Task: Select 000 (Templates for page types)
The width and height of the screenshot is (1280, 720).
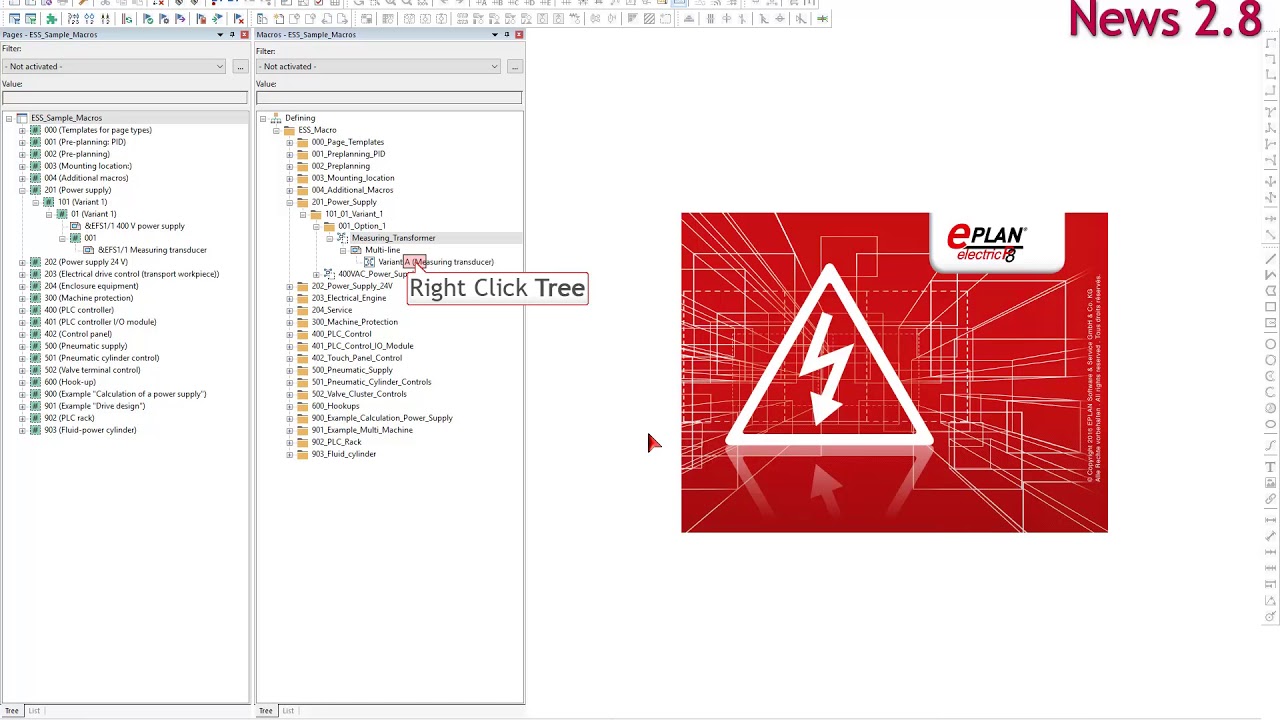Action: (x=98, y=130)
